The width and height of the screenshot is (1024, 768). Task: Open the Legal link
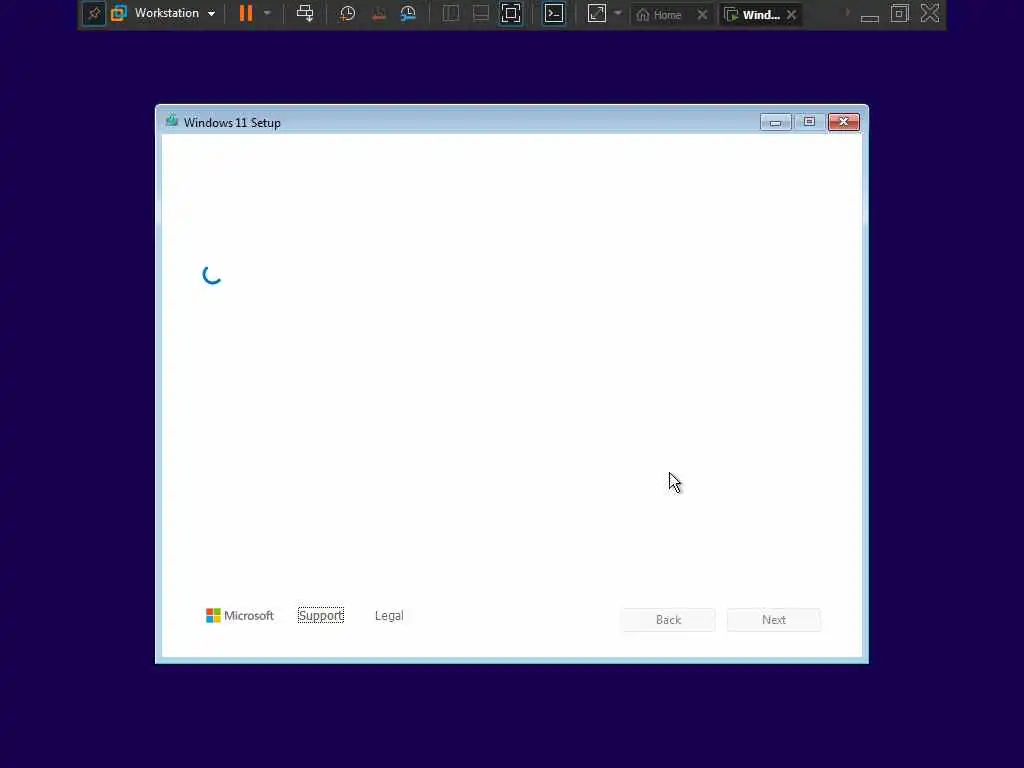click(x=389, y=615)
